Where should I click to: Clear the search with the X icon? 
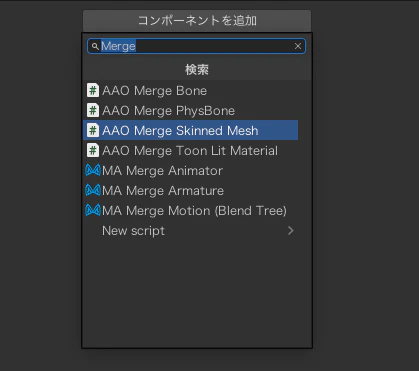(x=298, y=46)
